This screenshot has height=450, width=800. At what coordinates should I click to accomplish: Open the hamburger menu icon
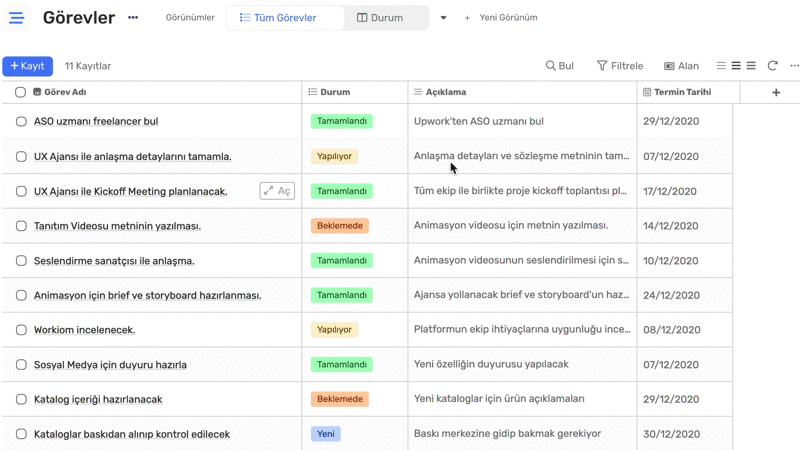[16, 18]
